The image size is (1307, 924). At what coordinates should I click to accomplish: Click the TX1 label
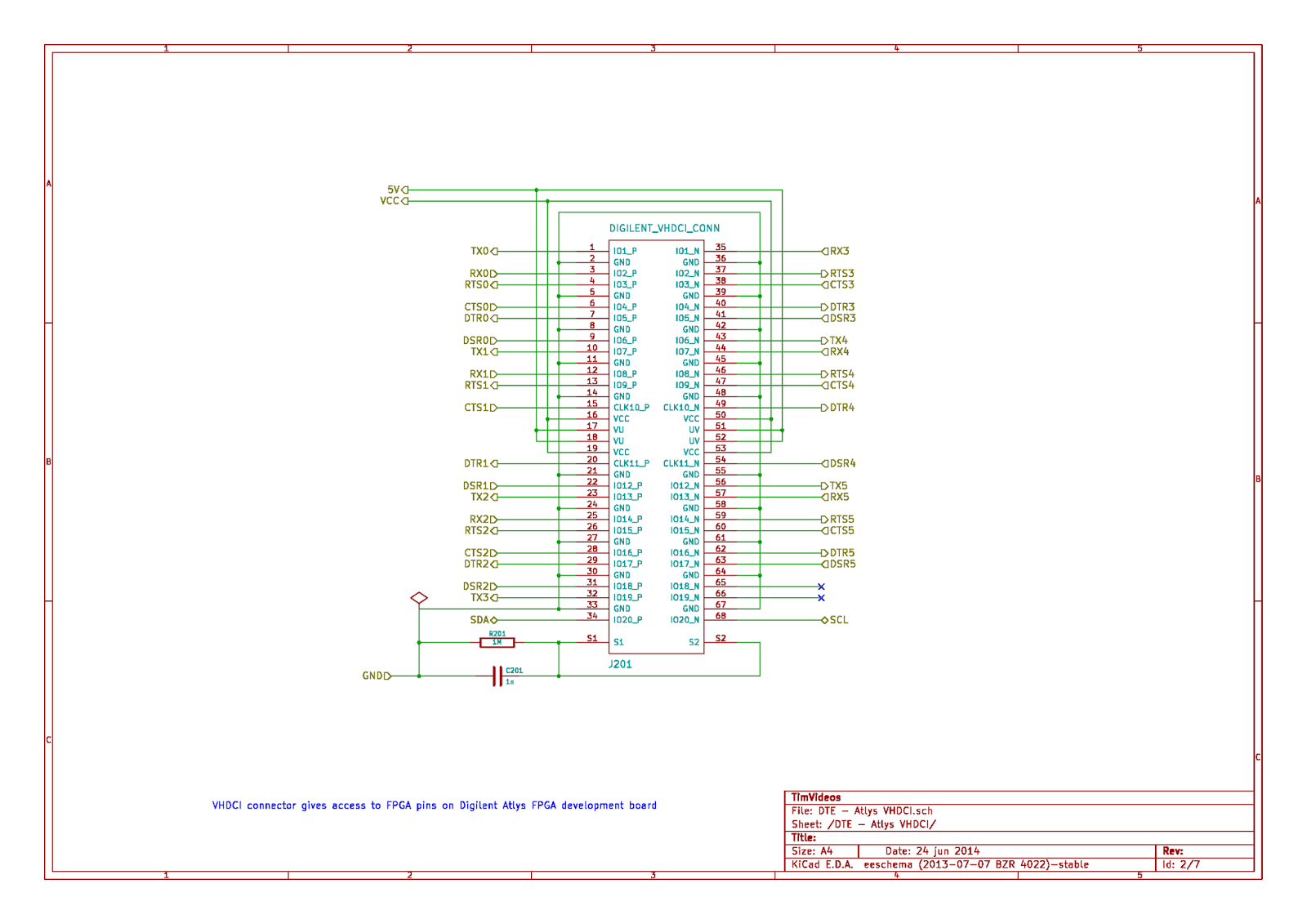484,351
